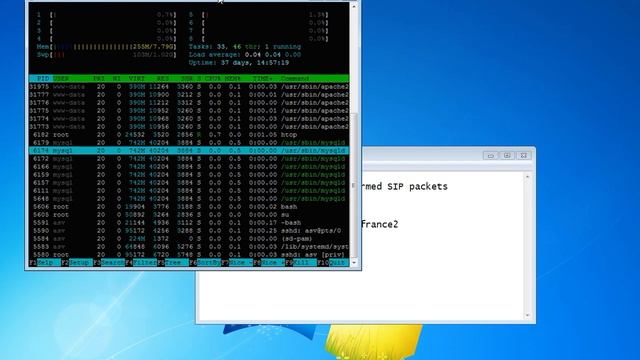Select mysqld process row with PID 6172

[x=189, y=158]
